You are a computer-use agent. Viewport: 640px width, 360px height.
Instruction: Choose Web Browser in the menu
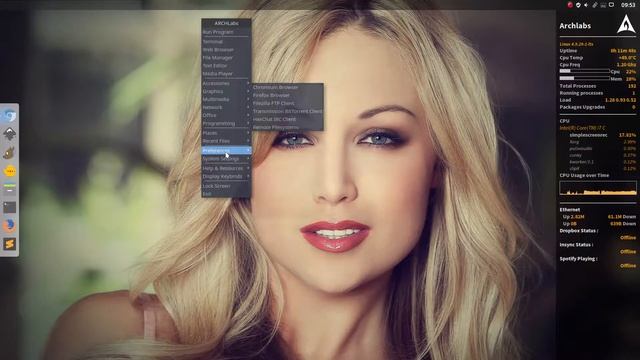[x=226, y=50]
